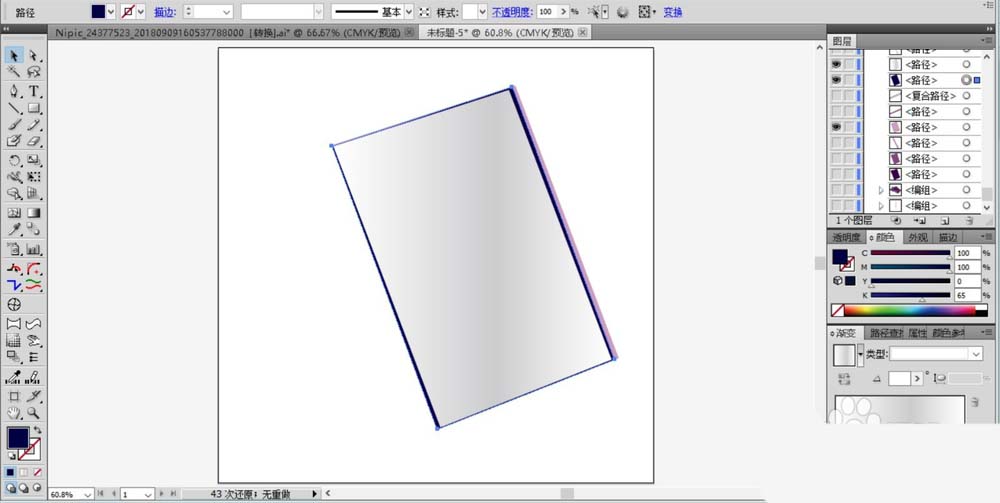
Task: Select the Rotate tool
Action: [14, 160]
